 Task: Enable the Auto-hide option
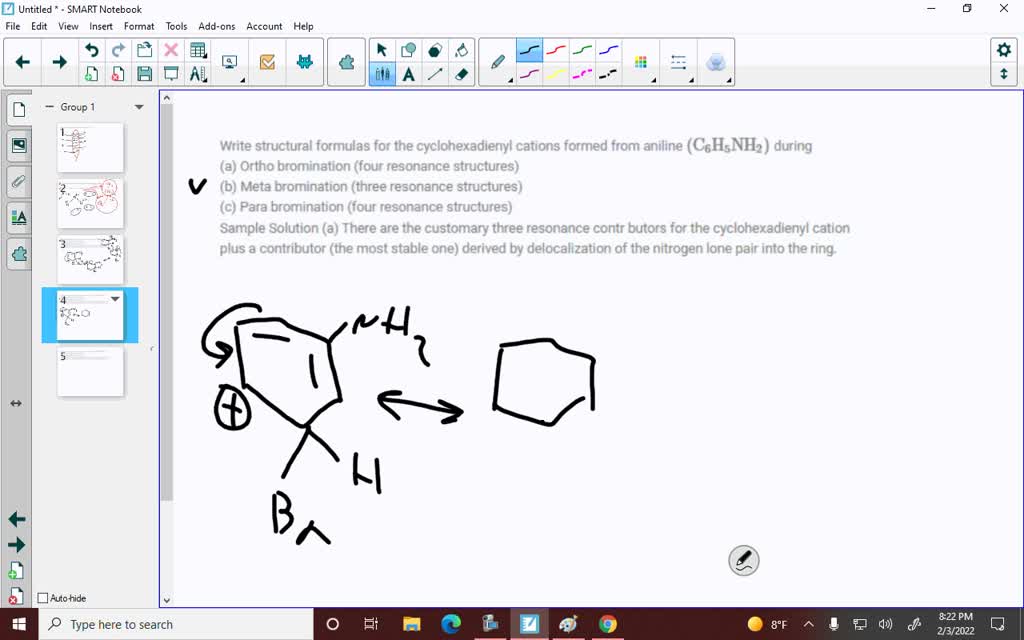point(45,598)
